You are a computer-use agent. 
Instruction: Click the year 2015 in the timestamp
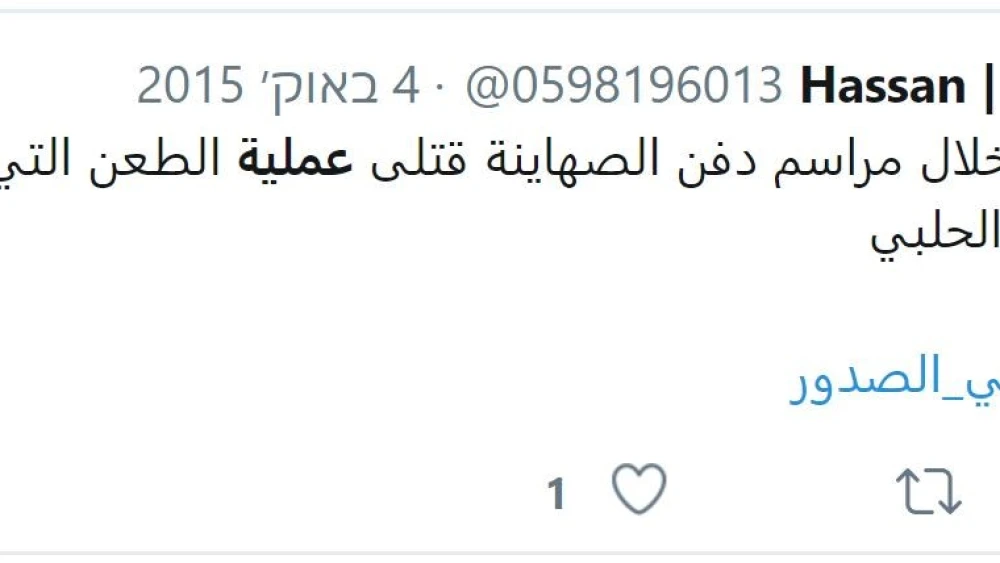tap(190, 85)
